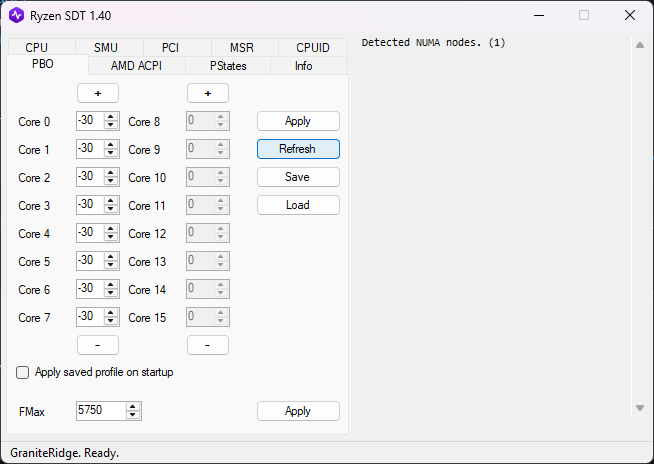
Task: Decrease Core 5 offset with down arrow
Action: pyautogui.click(x=111, y=265)
